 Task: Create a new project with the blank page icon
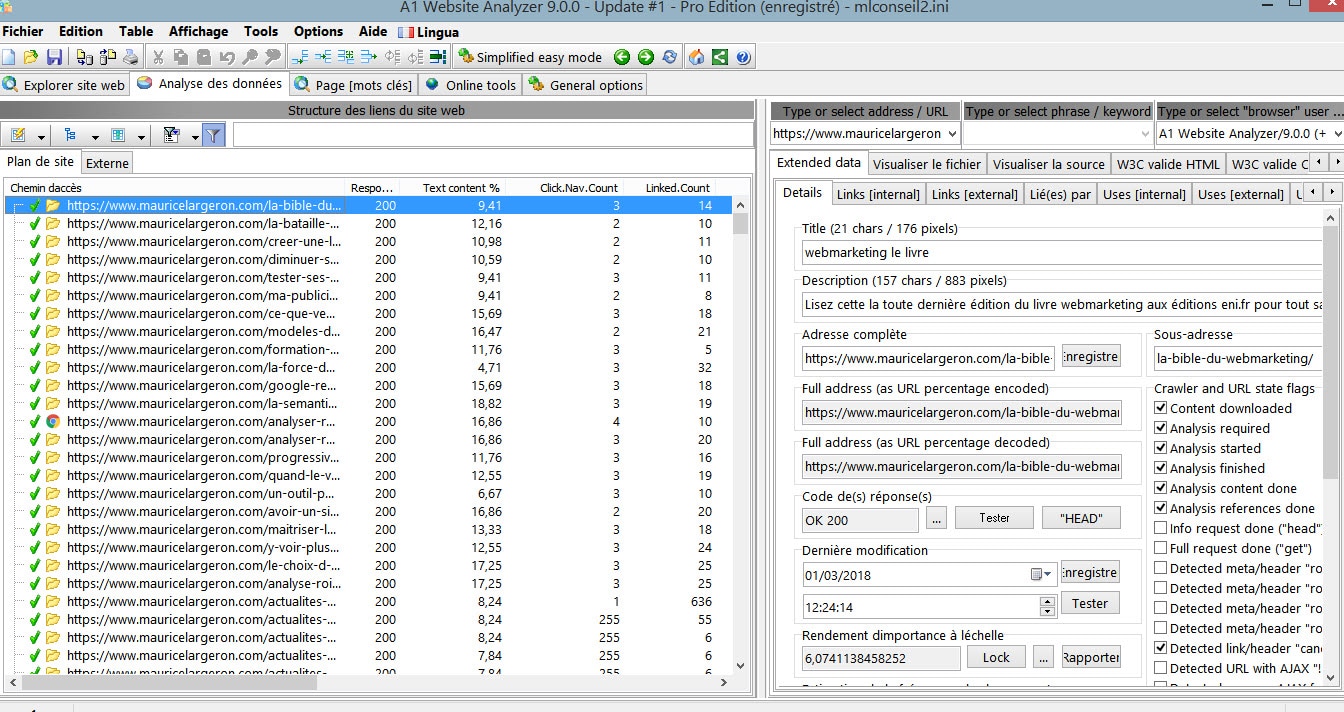[9, 57]
